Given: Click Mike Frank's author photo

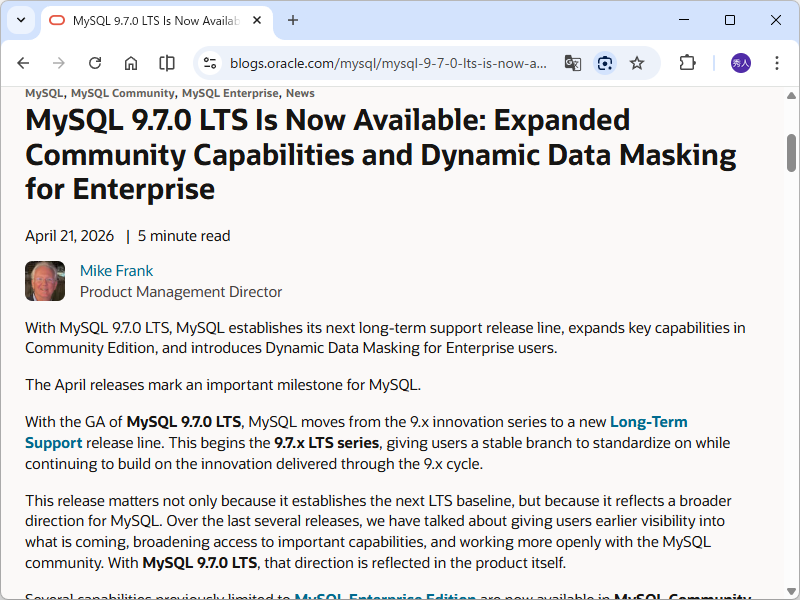Looking at the screenshot, I should 45,281.
